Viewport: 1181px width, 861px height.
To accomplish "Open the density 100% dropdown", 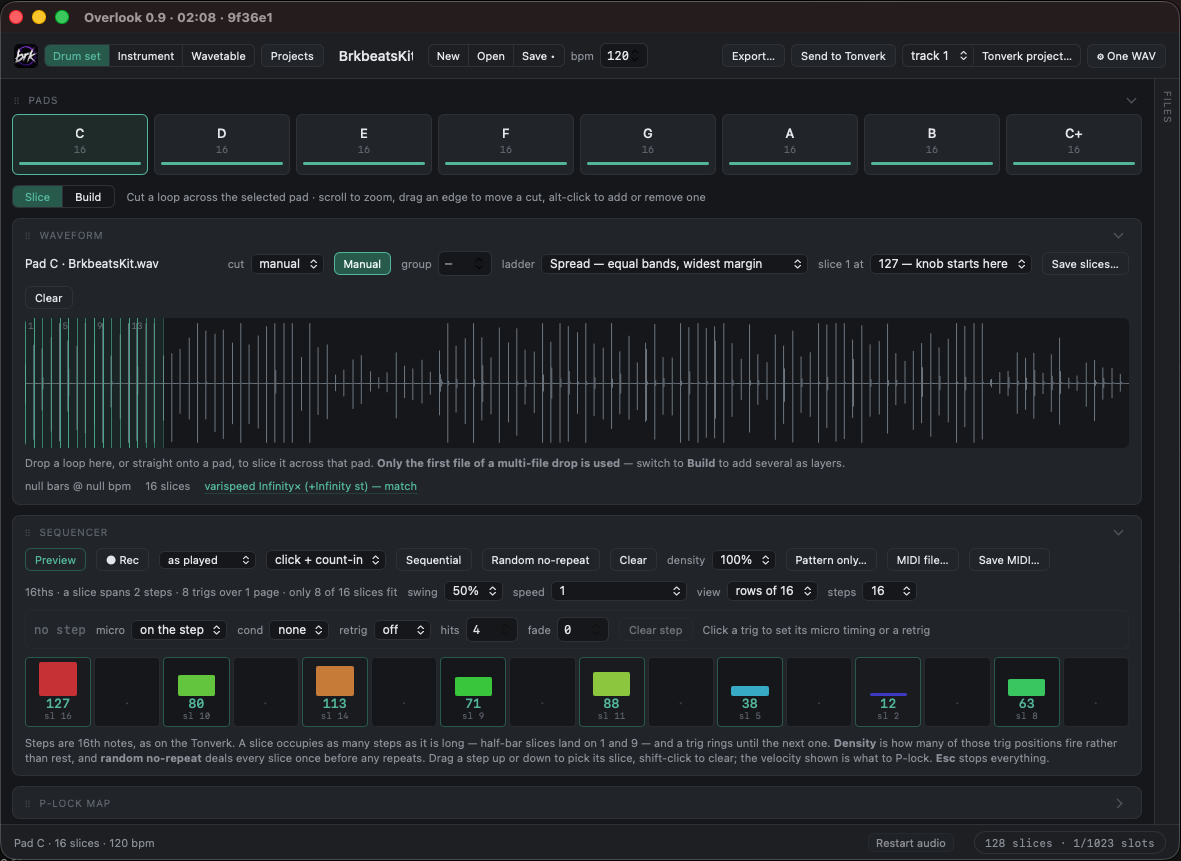I will click(743, 560).
